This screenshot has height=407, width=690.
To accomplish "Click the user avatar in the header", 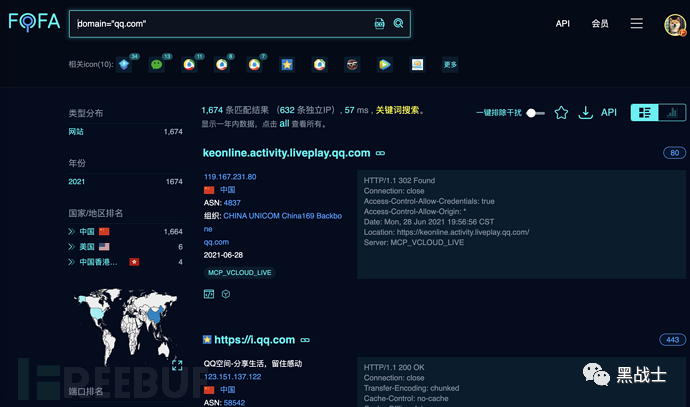I will (675, 25).
